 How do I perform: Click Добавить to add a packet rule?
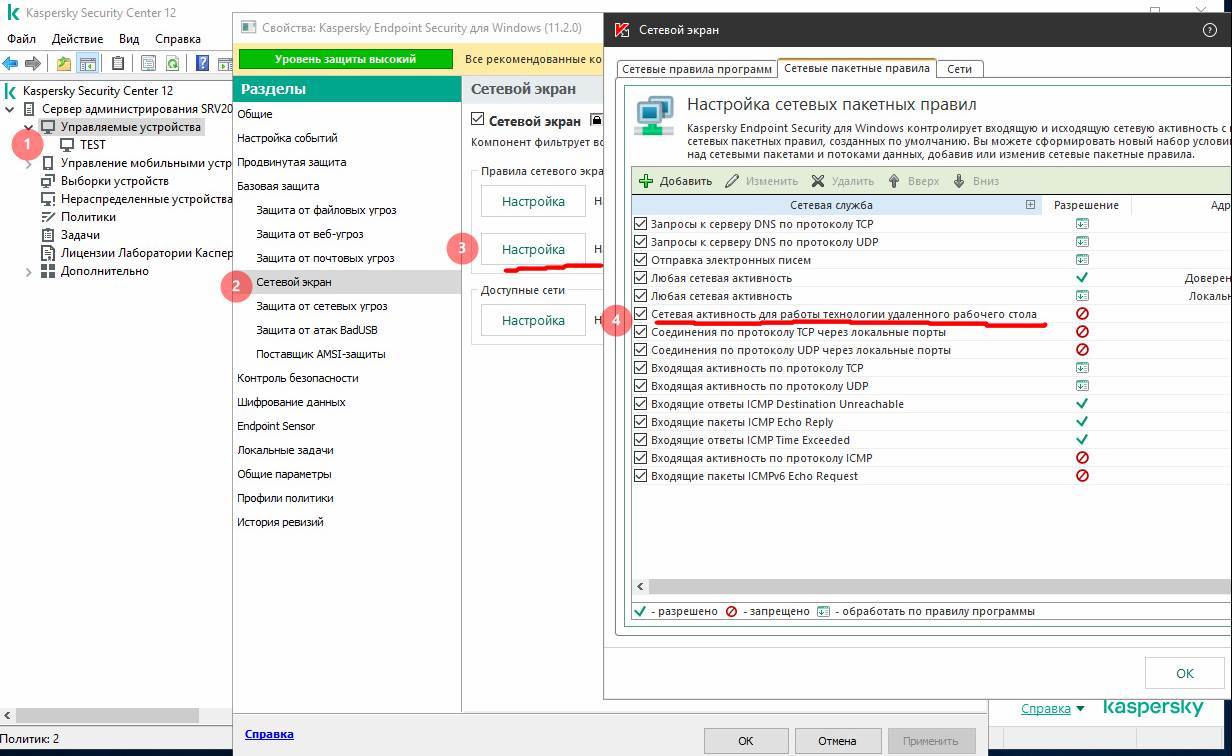(x=676, y=181)
